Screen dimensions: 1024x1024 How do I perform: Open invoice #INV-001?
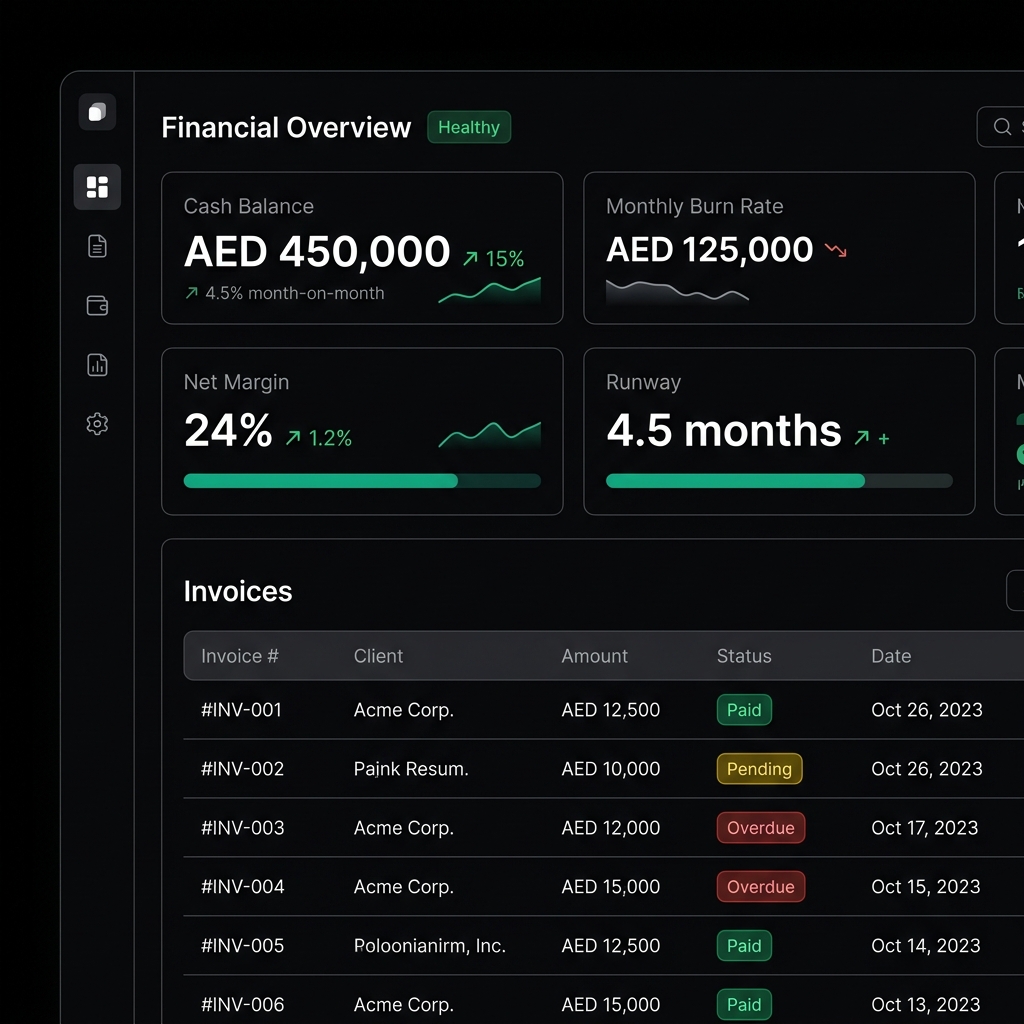point(242,710)
